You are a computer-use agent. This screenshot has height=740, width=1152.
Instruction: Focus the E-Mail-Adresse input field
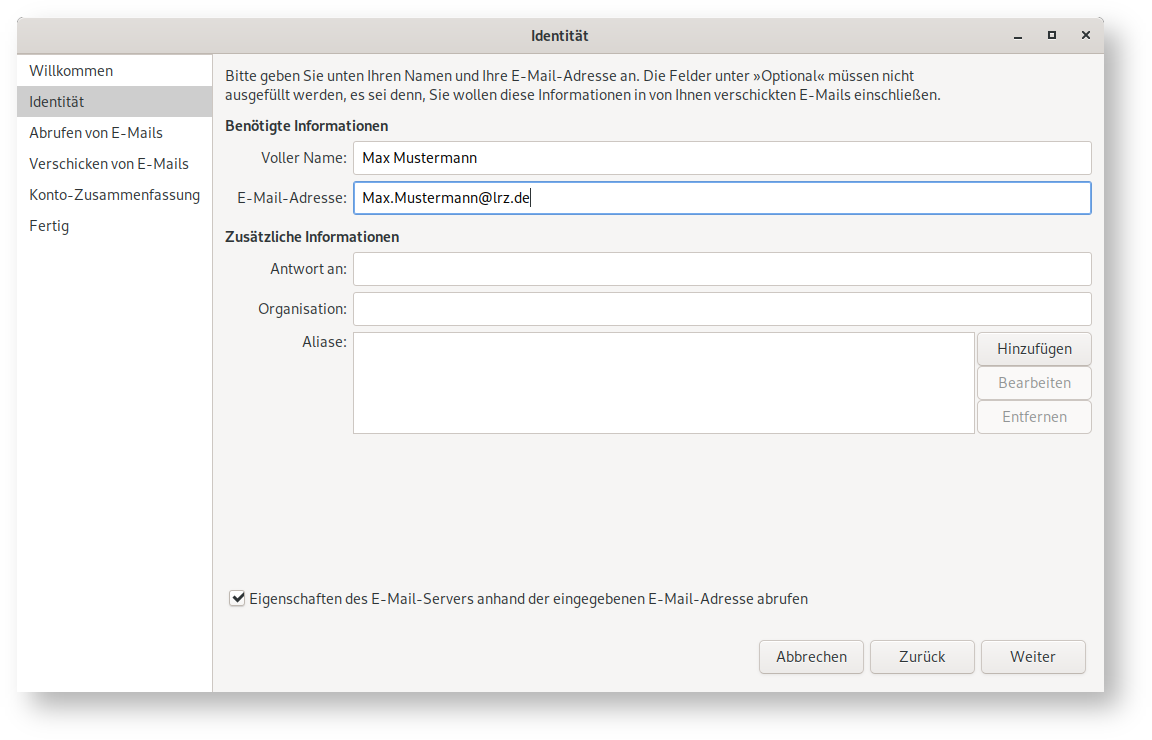pyautogui.click(x=721, y=198)
